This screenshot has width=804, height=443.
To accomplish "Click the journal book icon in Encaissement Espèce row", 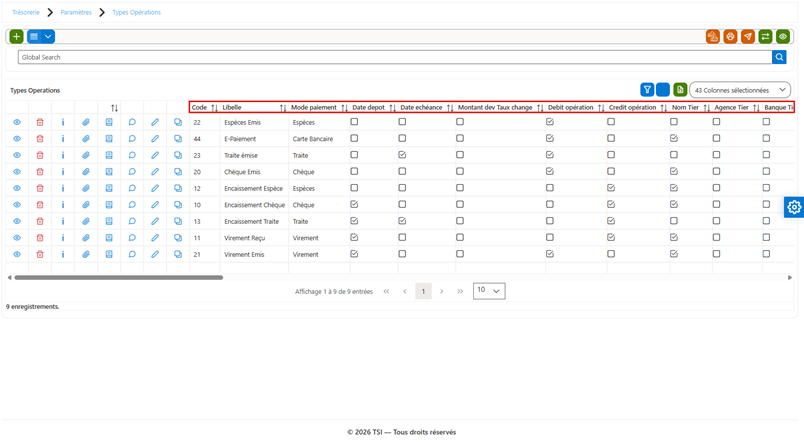I will [x=109, y=188].
